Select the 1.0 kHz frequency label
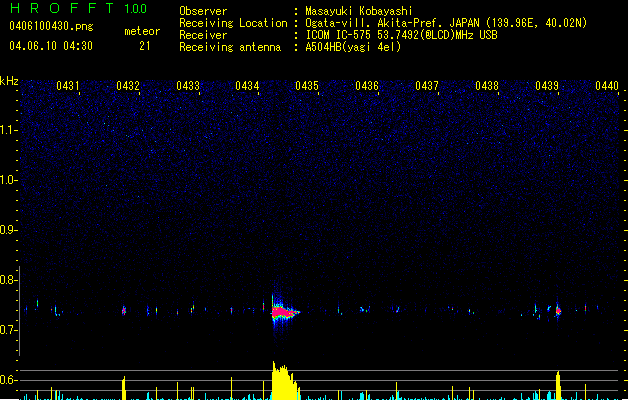Image resolution: width=629 pixels, height=400 pixels. tap(9, 180)
